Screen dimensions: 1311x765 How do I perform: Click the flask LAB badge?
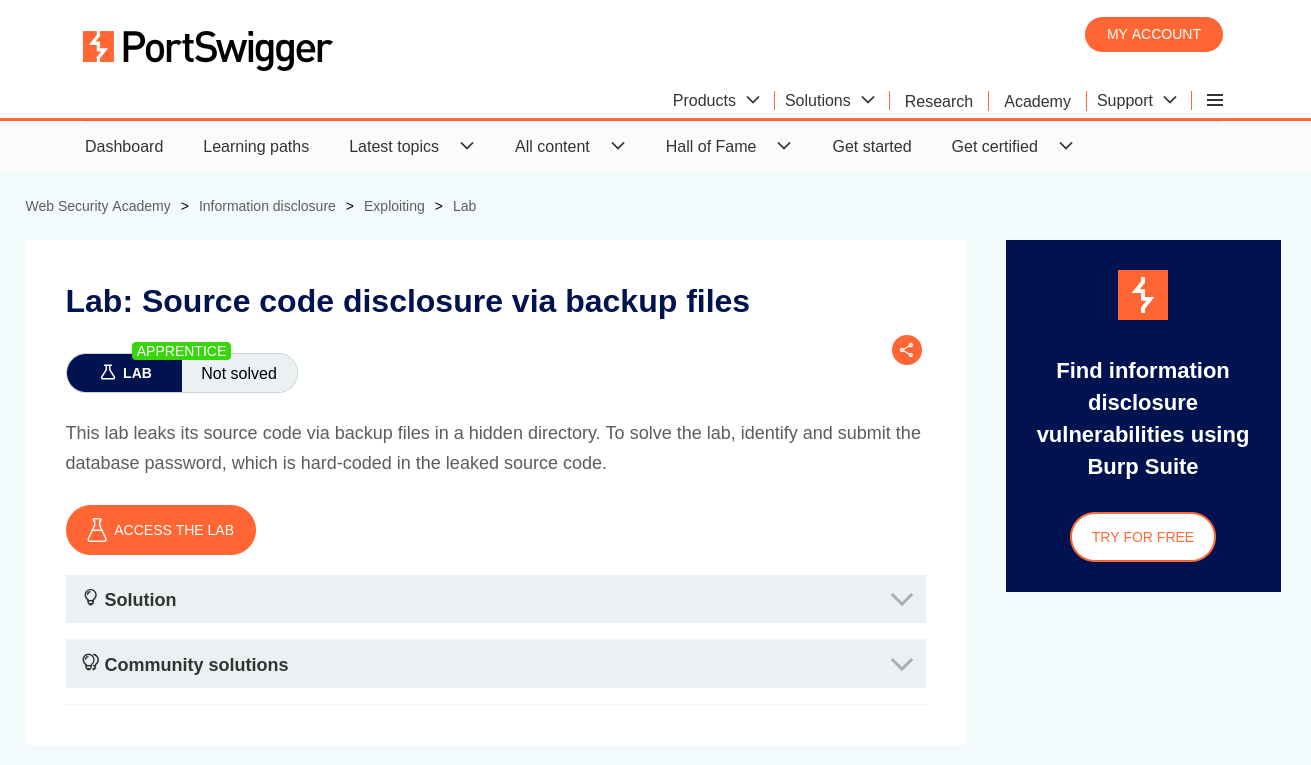pyautogui.click(x=125, y=373)
